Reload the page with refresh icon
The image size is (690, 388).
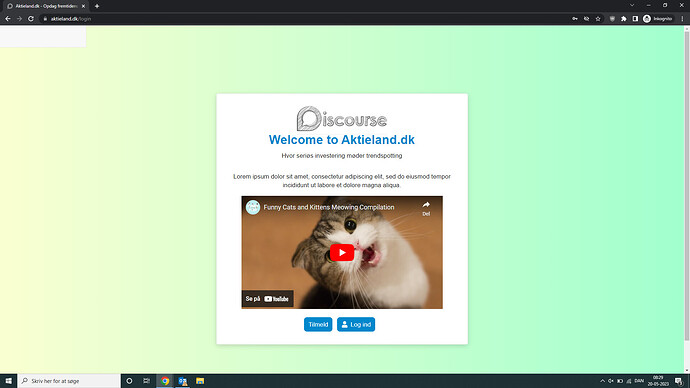point(31,18)
